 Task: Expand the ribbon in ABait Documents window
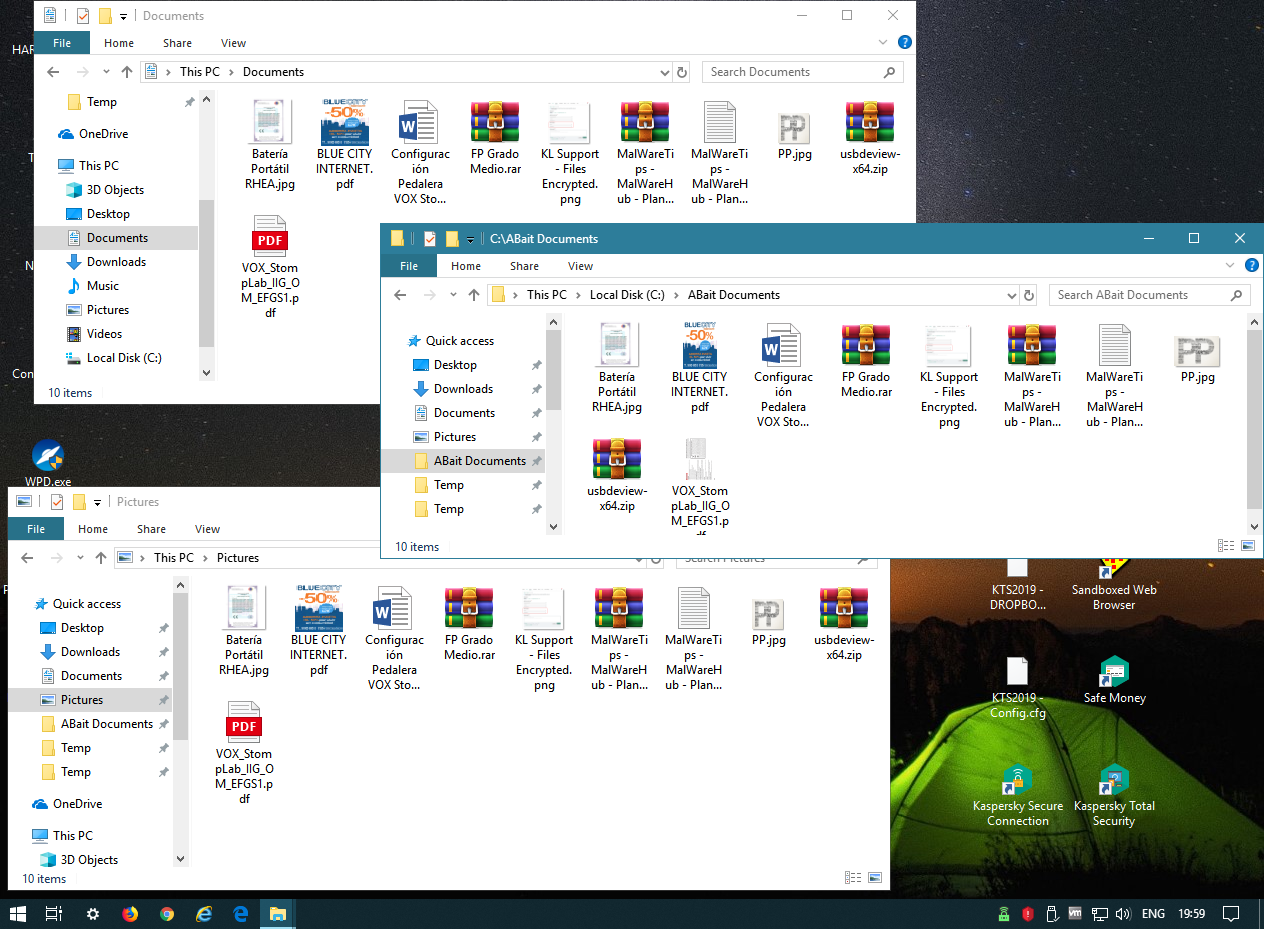(x=1231, y=266)
